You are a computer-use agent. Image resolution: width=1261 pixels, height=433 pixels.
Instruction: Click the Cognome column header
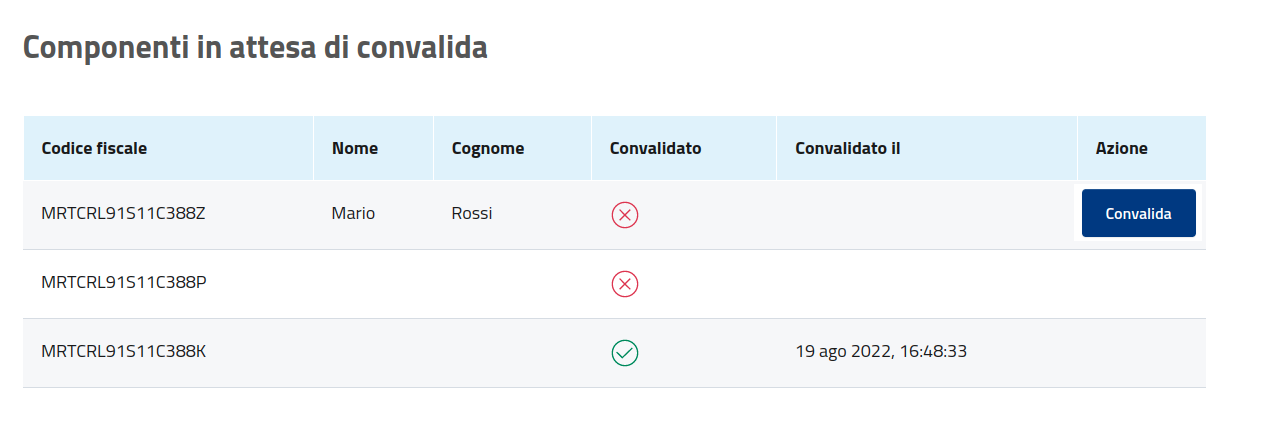pyautogui.click(x=488, y=148)
